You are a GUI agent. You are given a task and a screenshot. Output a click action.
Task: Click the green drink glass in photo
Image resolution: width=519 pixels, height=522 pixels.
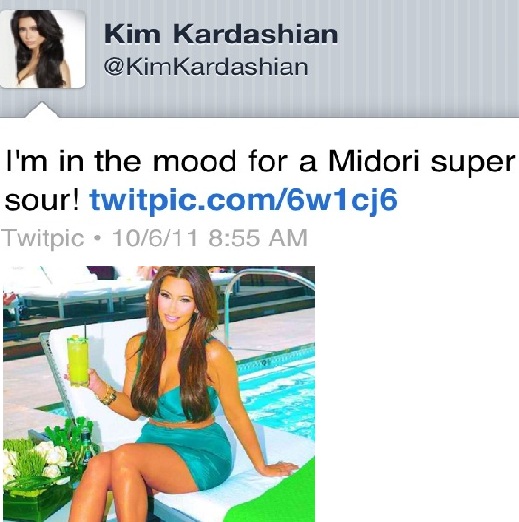[78, 360]
